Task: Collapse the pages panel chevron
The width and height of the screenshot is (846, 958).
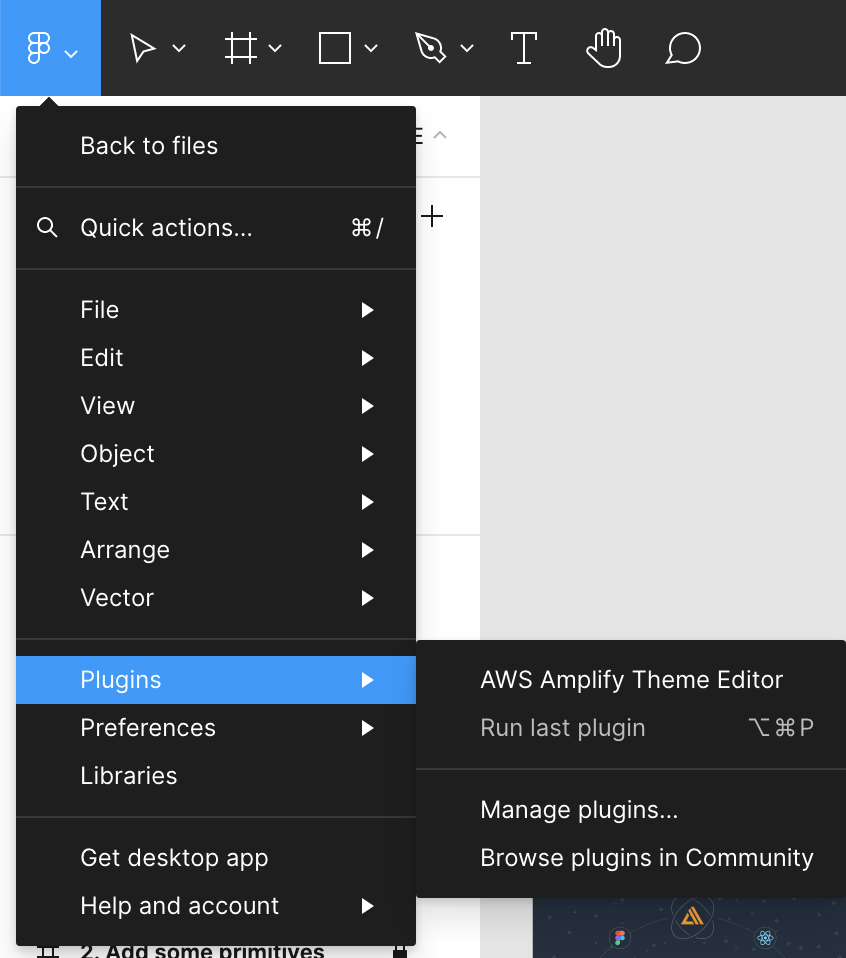Action: pos(440,135)
